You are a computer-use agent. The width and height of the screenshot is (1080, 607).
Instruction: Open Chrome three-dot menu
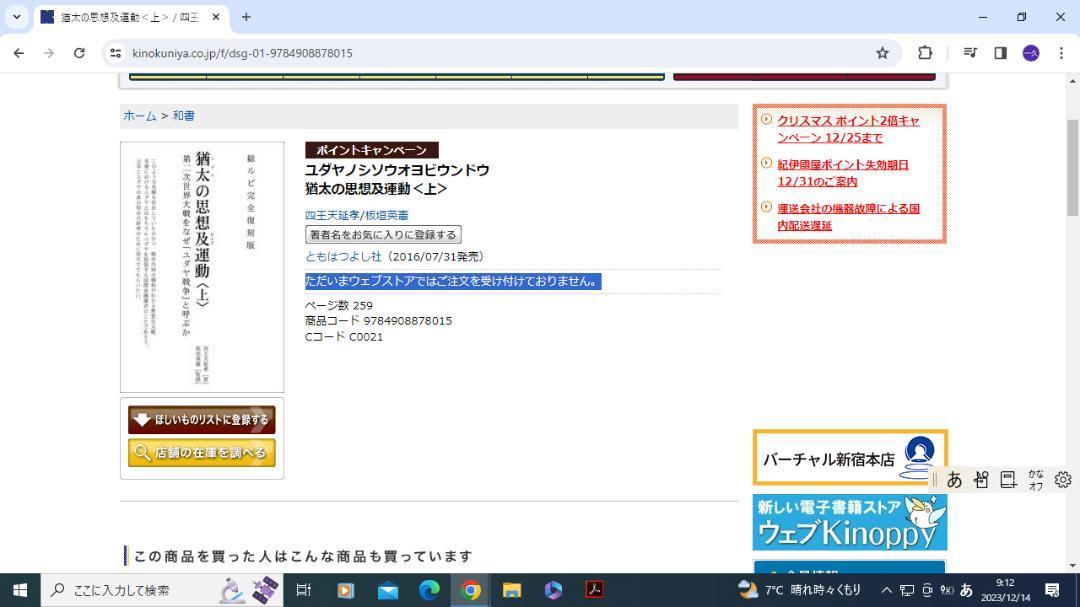tap(1061, 53)
